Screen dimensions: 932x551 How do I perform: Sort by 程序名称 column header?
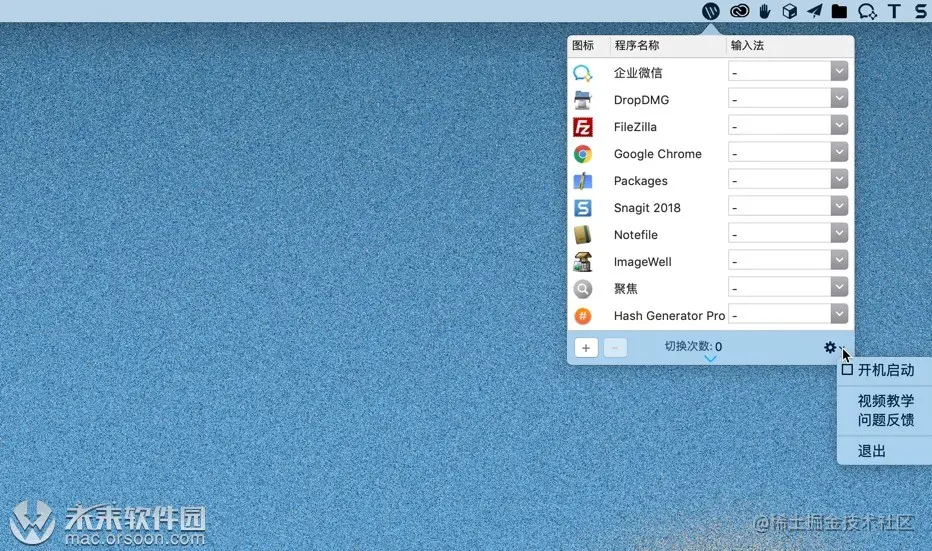(x=637, y=45)
